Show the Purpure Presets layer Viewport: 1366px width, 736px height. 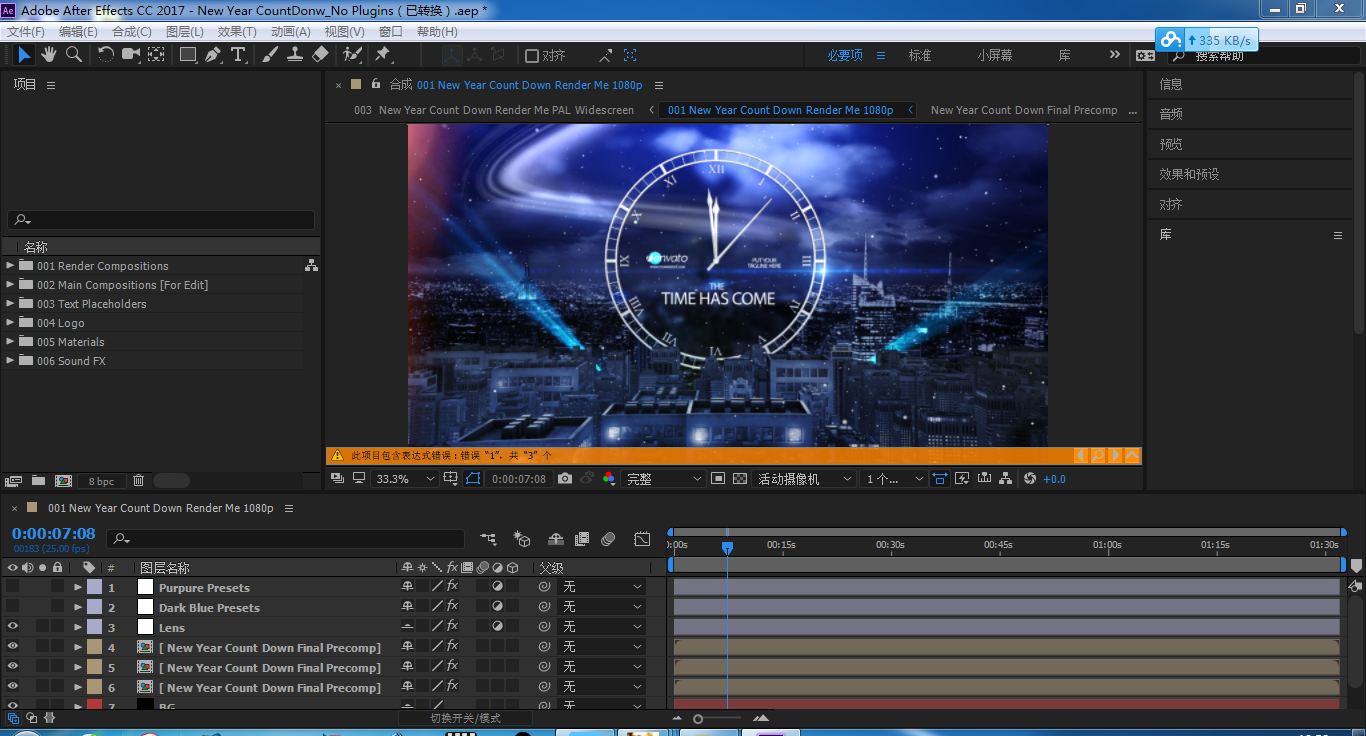pyautogui.click(x=13, y=587)
